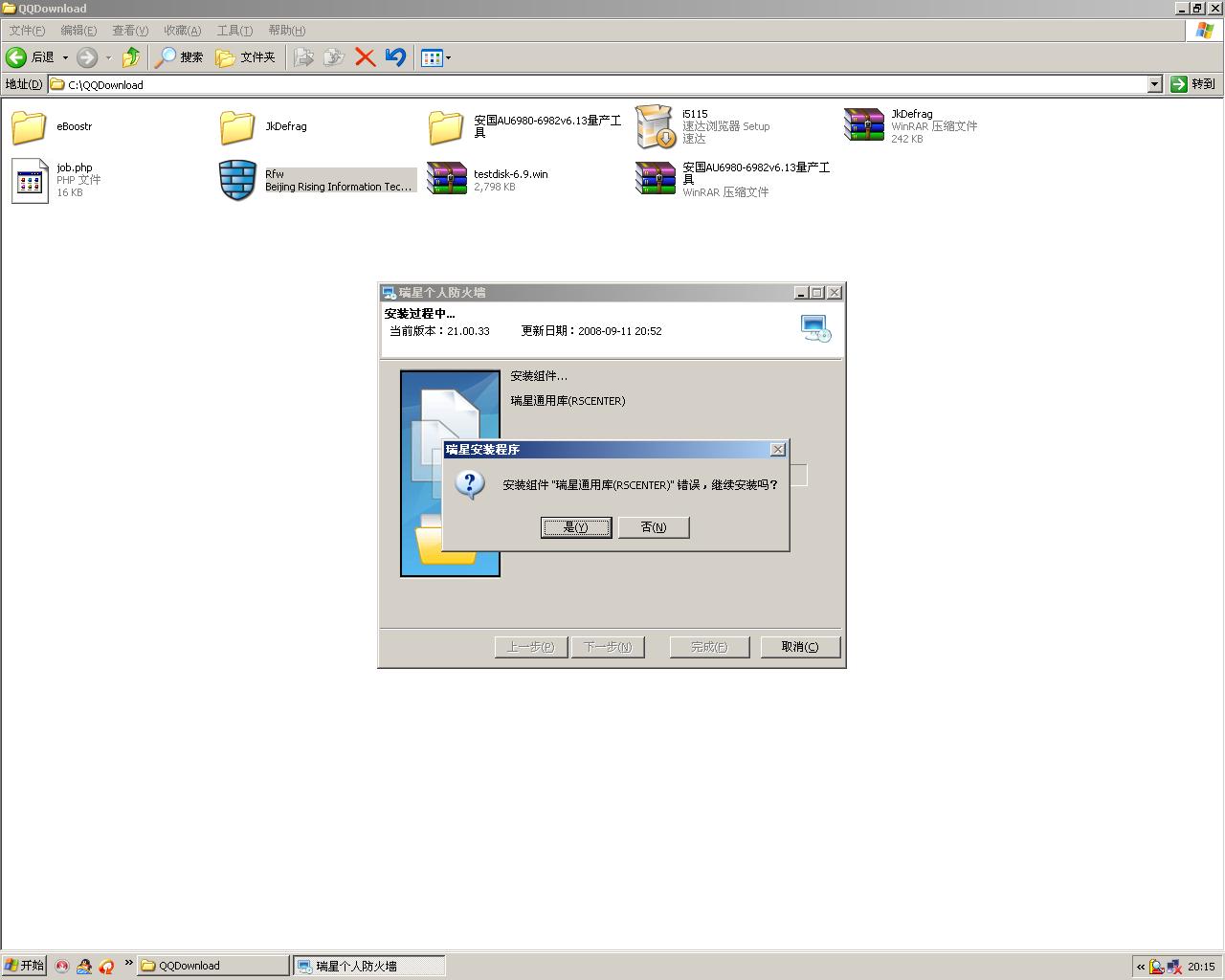Click the blue undo arrow icon
Viewport: 1225px width, 980px height.
pos(395,57)
